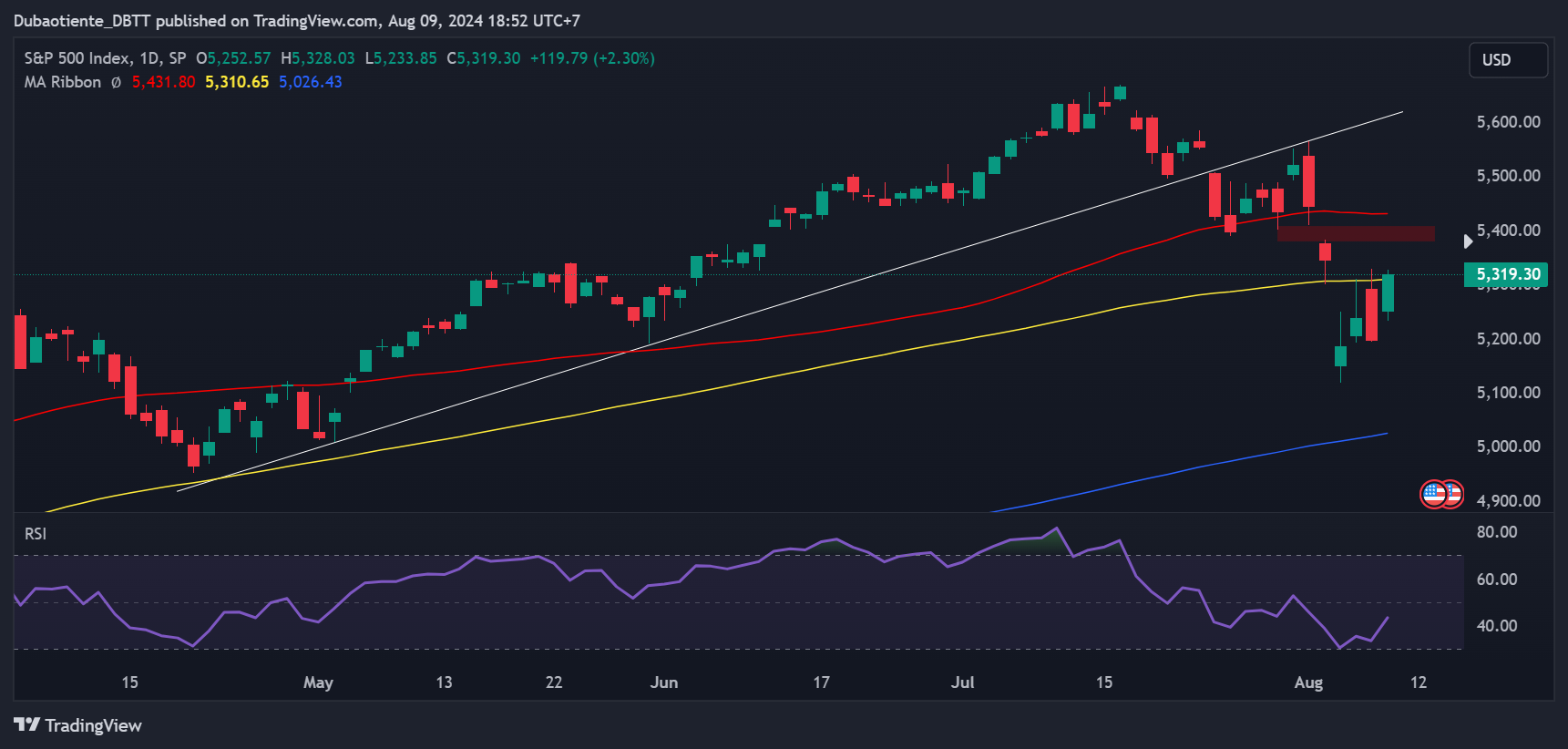Click the 4,900.00 price axis label
This screenshot has height=749, width=1568.
click(1509, 501)
